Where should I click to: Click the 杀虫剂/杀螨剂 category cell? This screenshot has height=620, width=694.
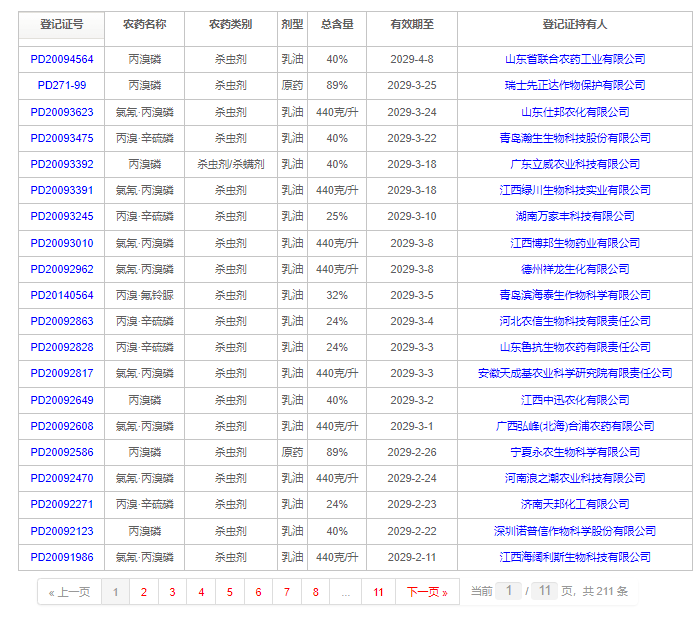231,164
